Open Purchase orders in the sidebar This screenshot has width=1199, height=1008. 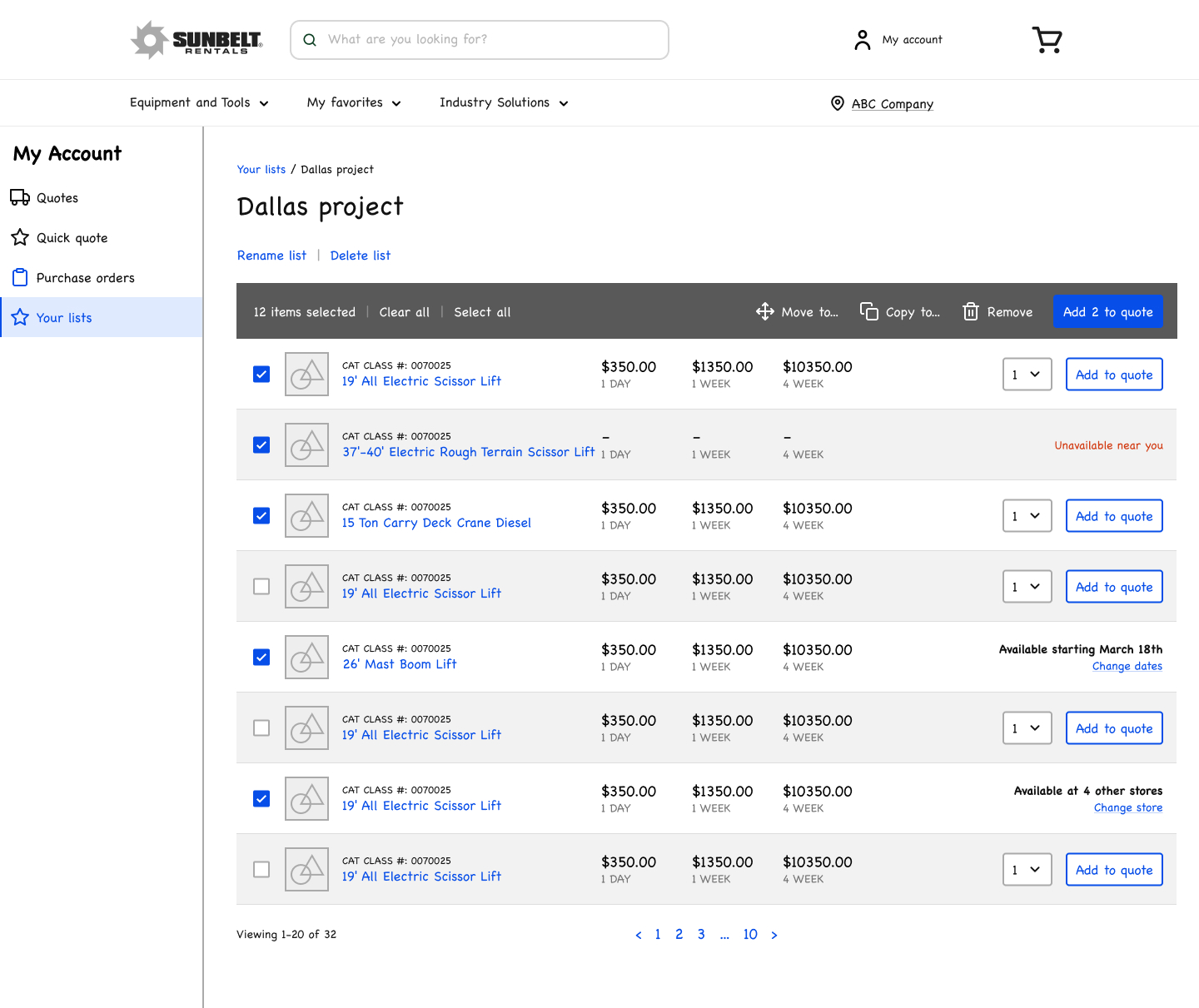point(85,278)
